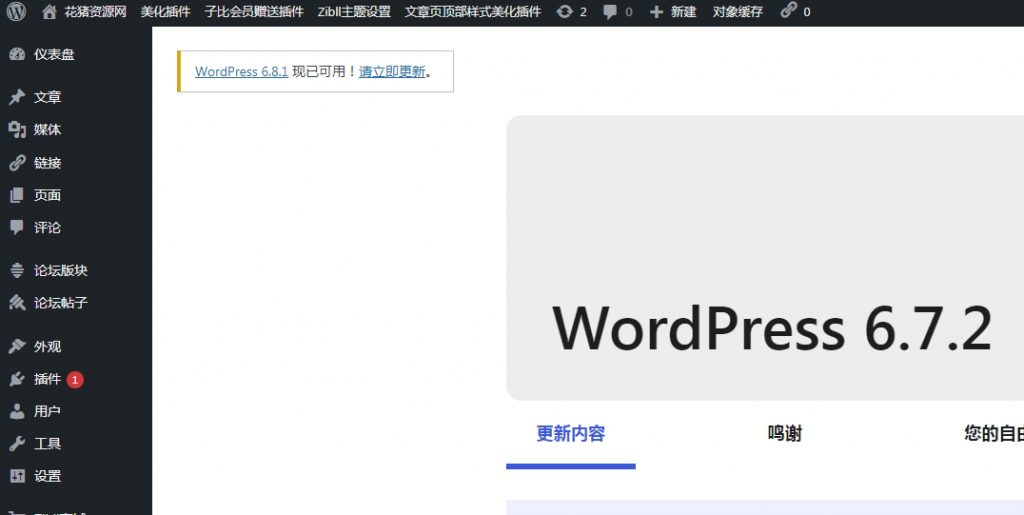This screenshot has height=515, width=1024.
Task: Click the user icon beside 用户
Action: (x=17, y=412)
